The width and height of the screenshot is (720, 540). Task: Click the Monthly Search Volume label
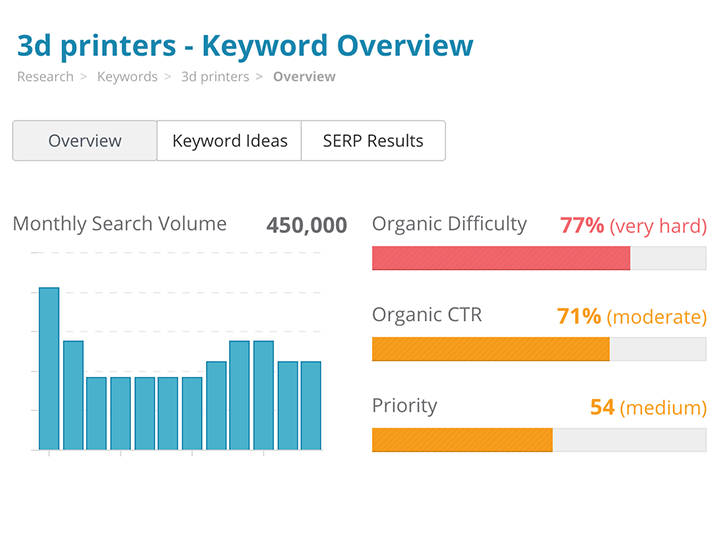point(120,224)
